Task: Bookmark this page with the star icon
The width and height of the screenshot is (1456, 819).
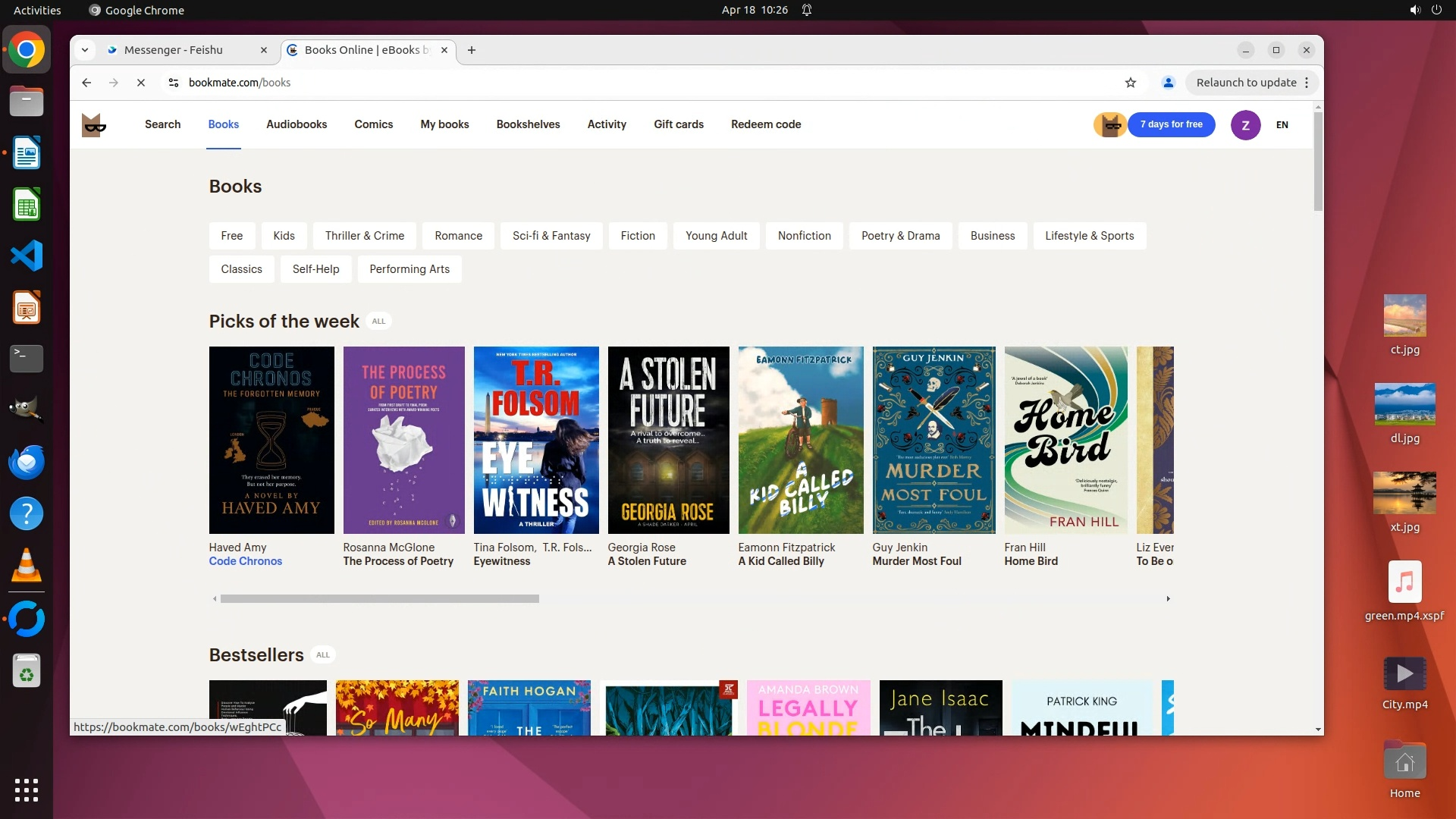Action: click(x=1131, y=83)
